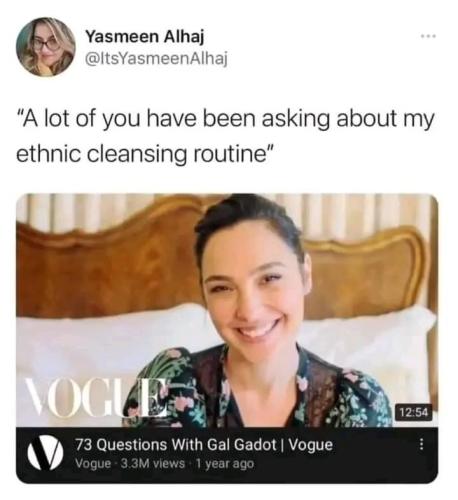
Task: Click the 1 year ago timestamp
Action: [225, 463]
